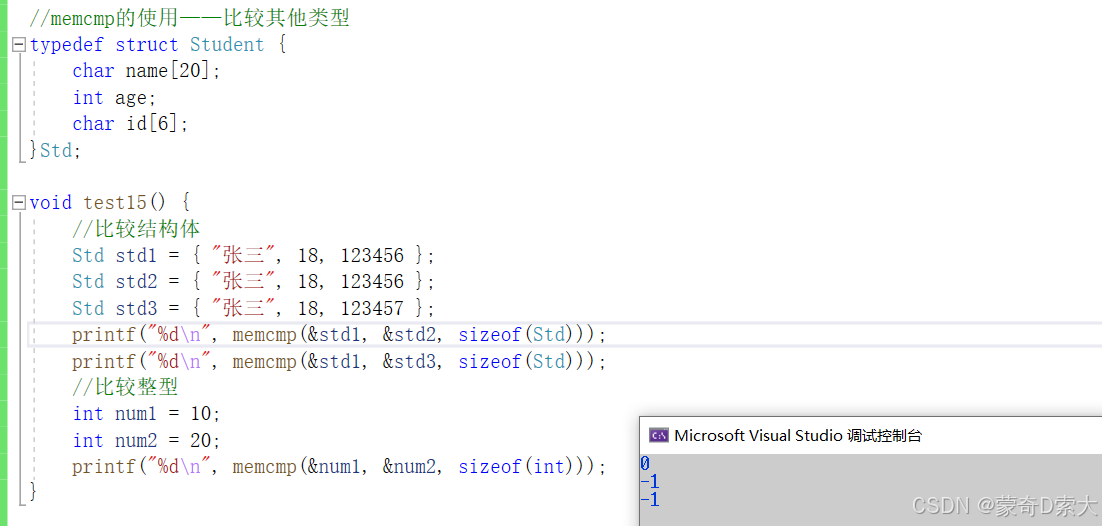Click the console output value 0
Image resolution: width=1102 pixels, height=526 pixels.
pos(645,463)
